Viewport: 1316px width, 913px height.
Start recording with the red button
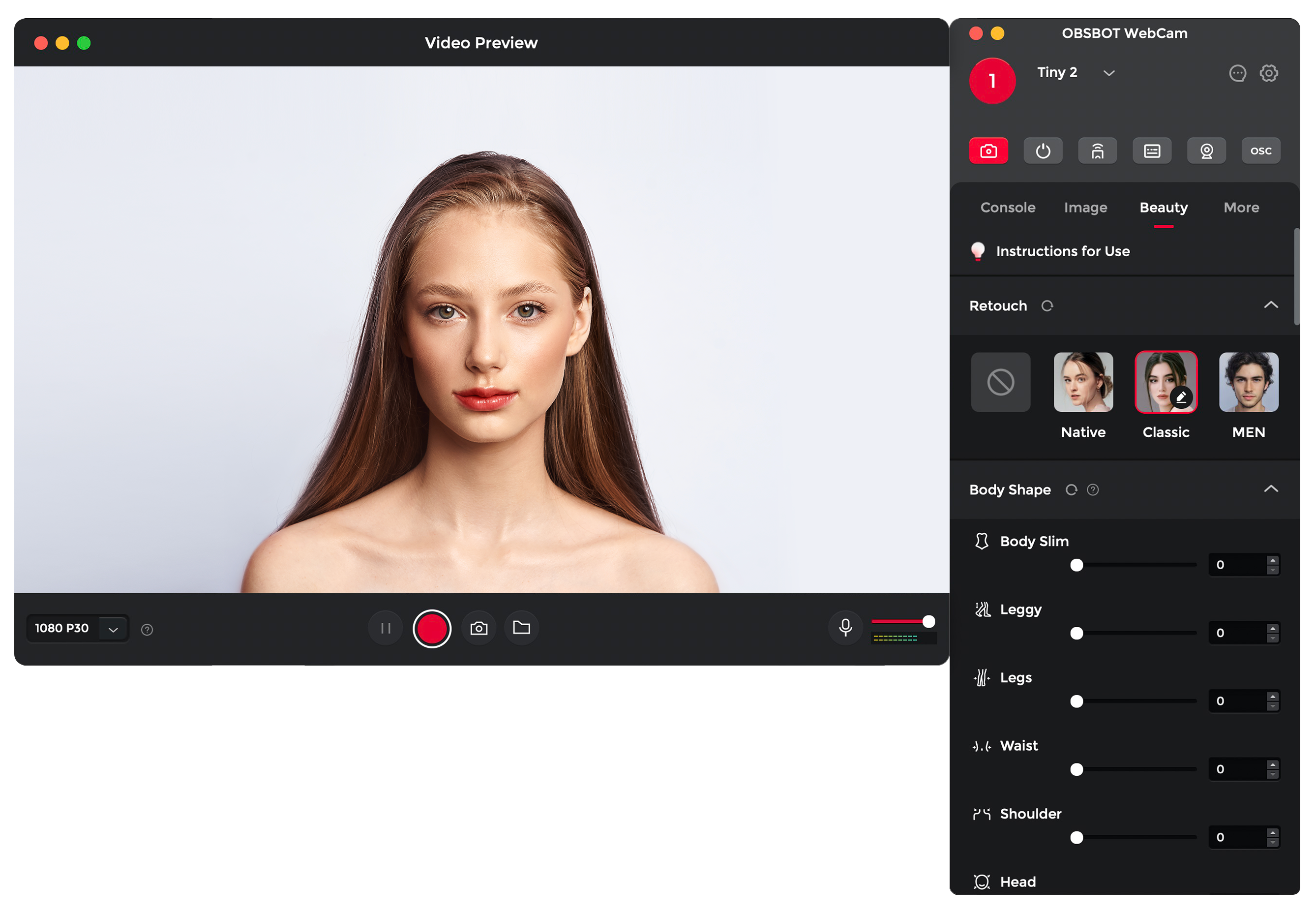(432, 629)
